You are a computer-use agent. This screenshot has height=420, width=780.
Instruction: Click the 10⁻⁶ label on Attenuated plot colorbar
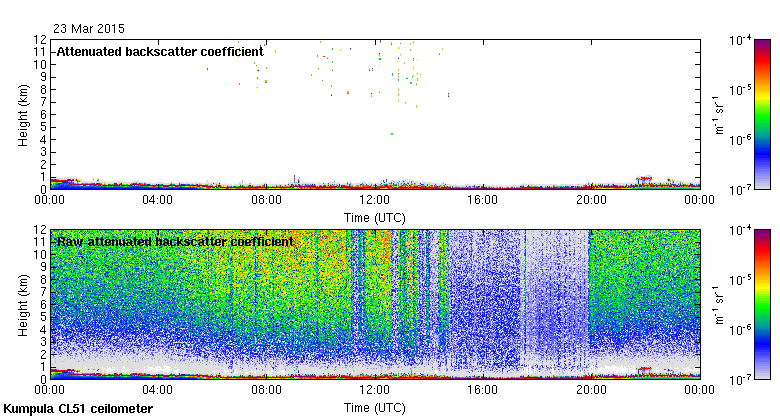741,140
